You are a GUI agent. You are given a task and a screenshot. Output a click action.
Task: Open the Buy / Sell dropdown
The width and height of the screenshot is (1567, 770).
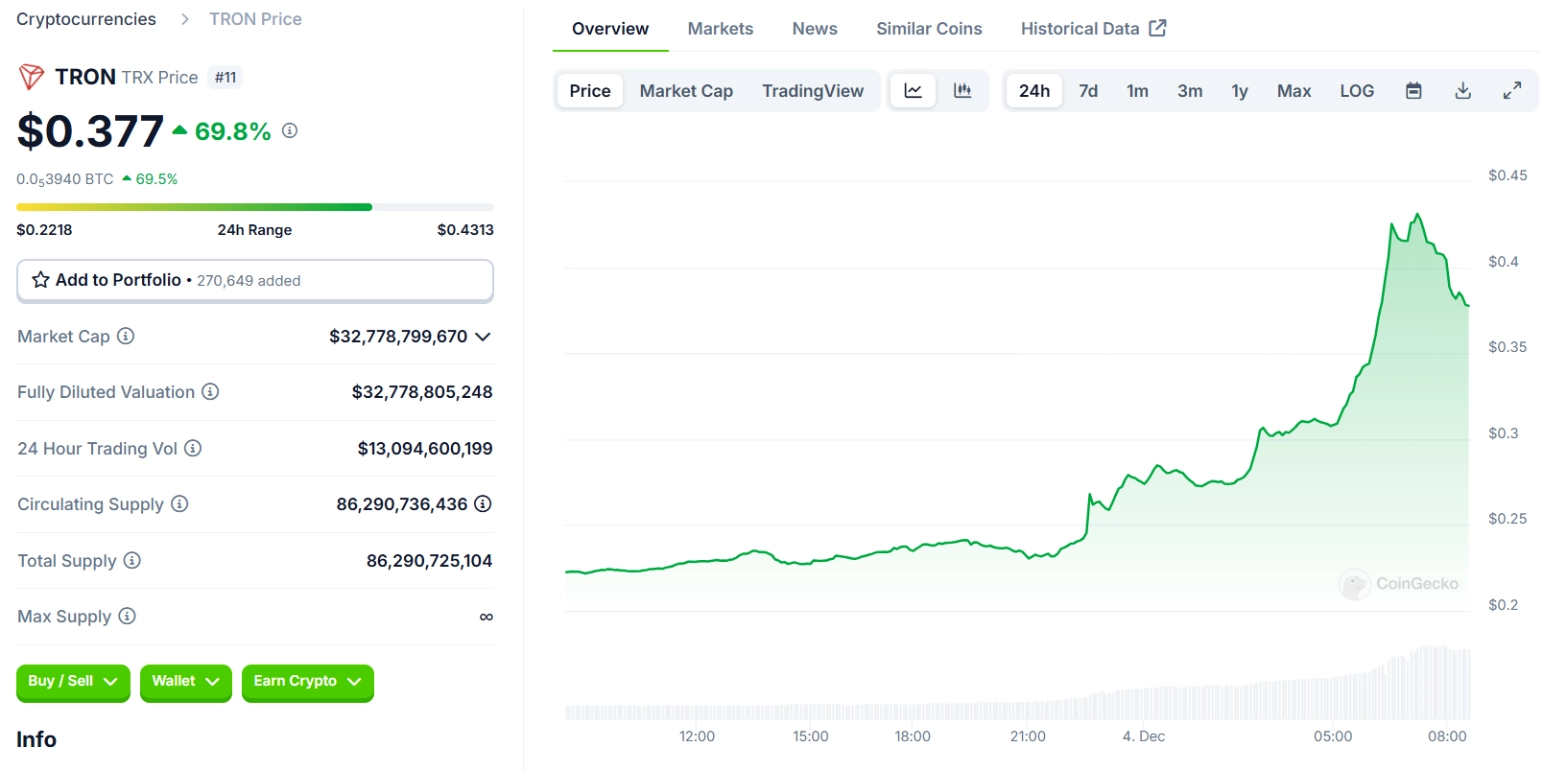[73, 682]
